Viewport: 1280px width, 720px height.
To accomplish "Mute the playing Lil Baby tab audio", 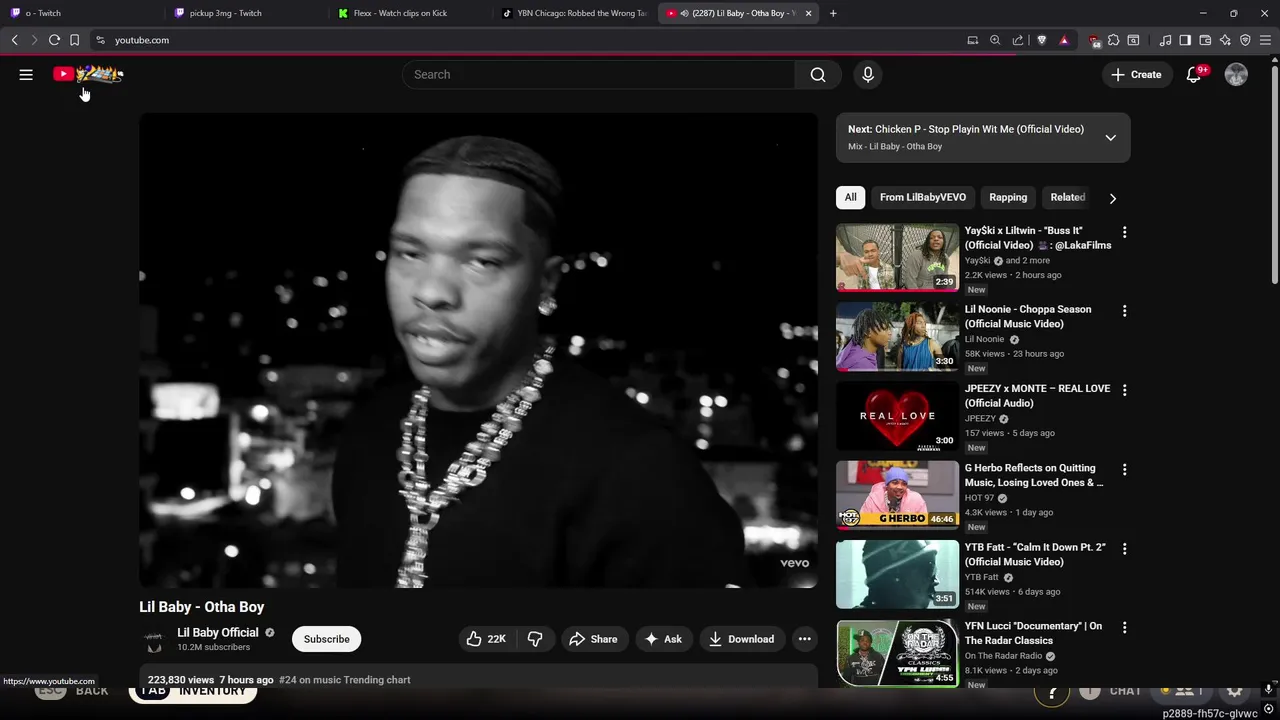I will (684, 13).
